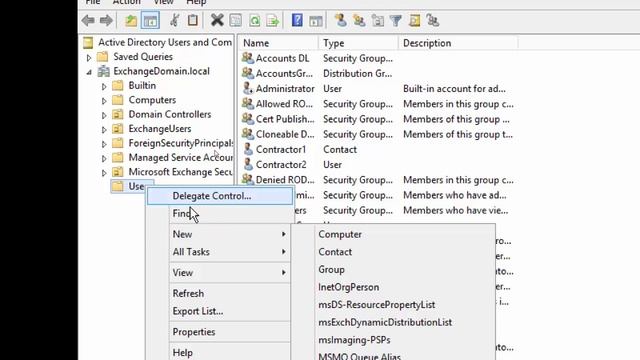Create a new group with toolbar icon

pos(359,20)
